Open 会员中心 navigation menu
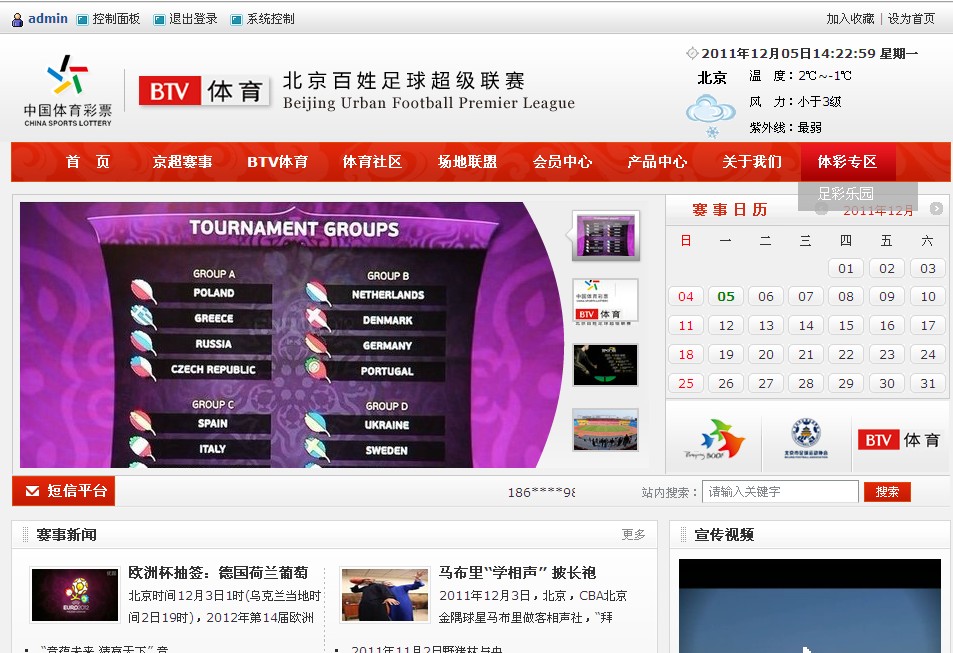953x653 pixels. coord(562,162)
